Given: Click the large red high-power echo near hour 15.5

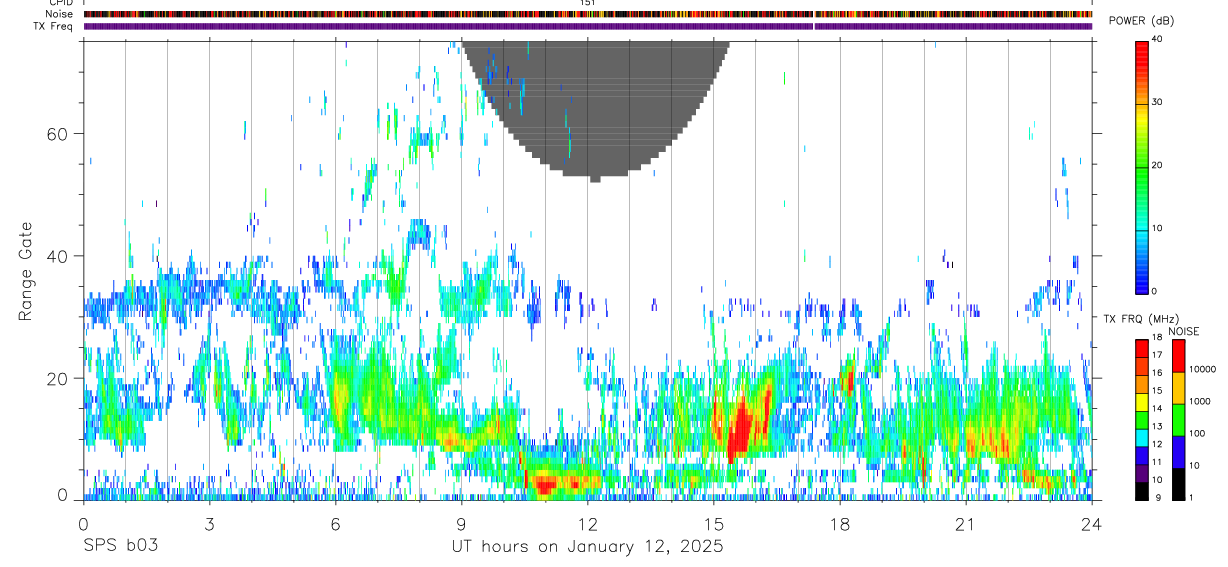Looking at the screenshot, I should click(x=740, y=430).
